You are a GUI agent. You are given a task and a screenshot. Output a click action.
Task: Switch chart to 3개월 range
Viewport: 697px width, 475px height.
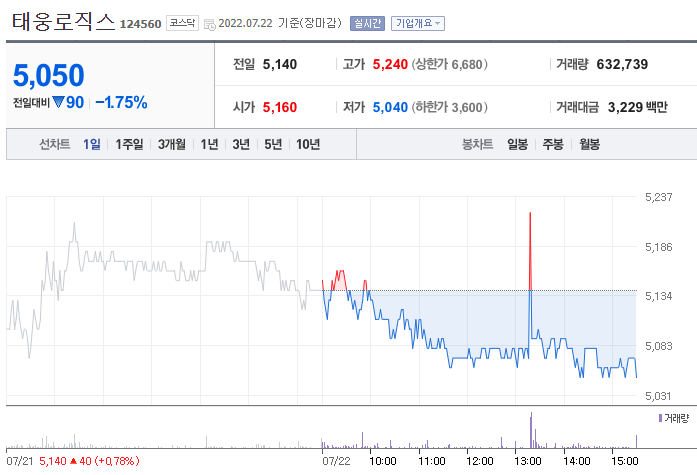tap(172, 144)
